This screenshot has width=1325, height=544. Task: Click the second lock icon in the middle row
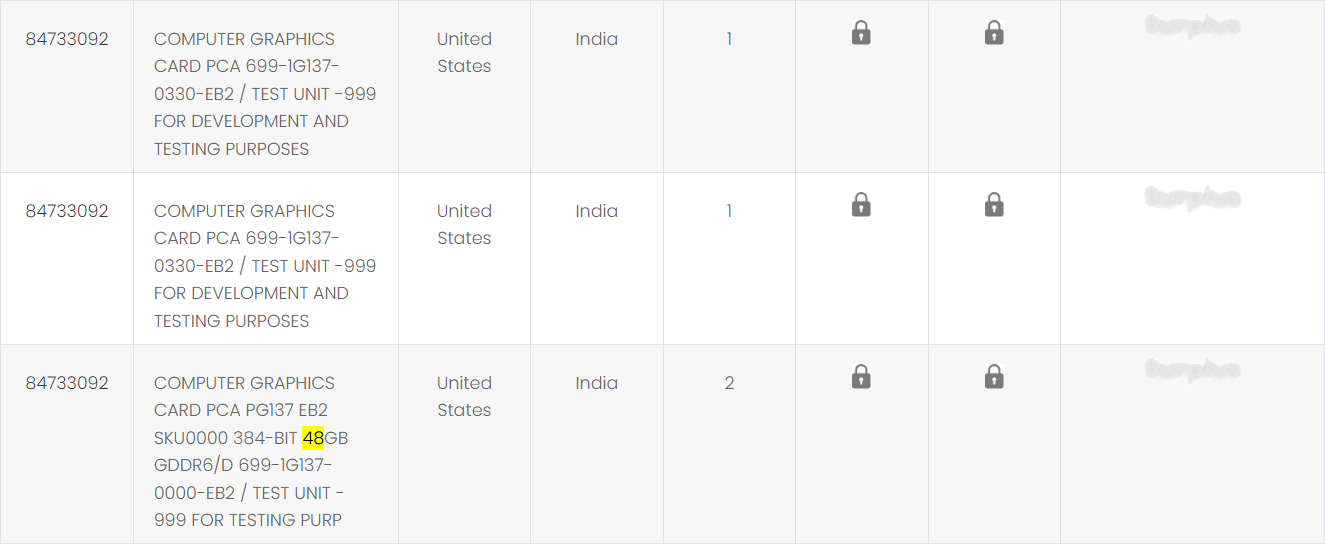pyautogui.click(x=994, y=206)
